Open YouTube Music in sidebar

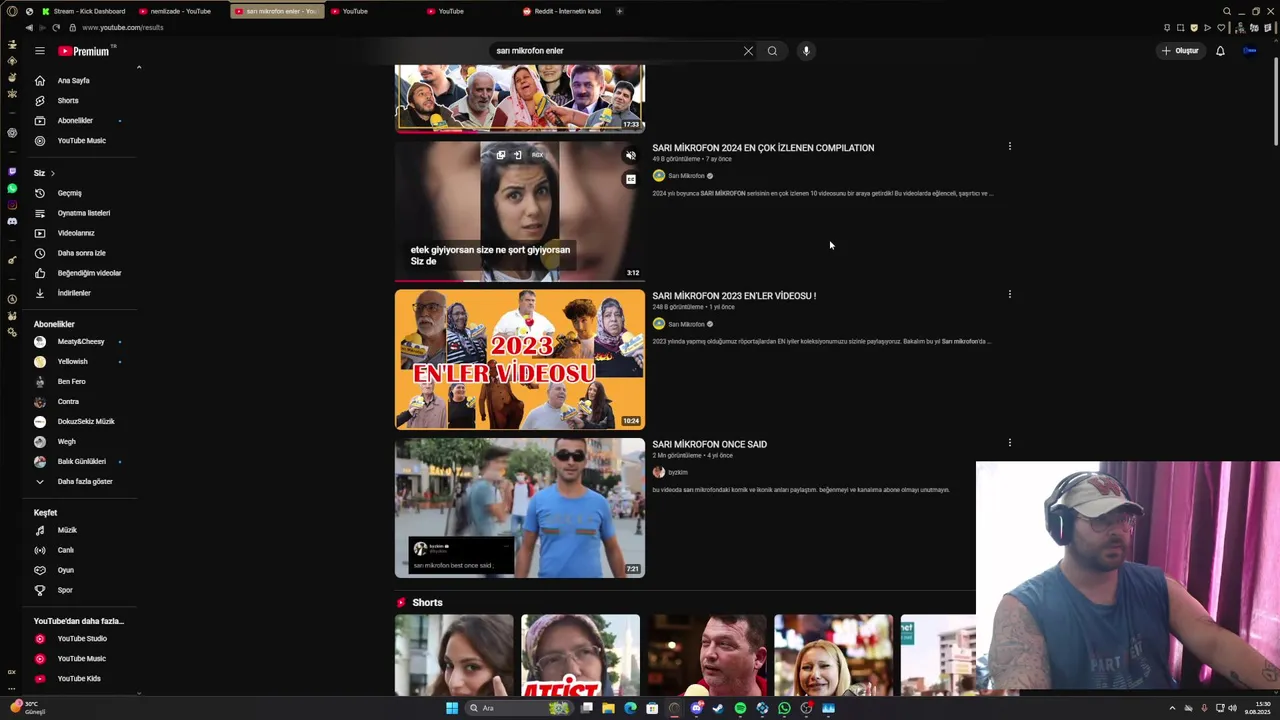coord(81,141)
